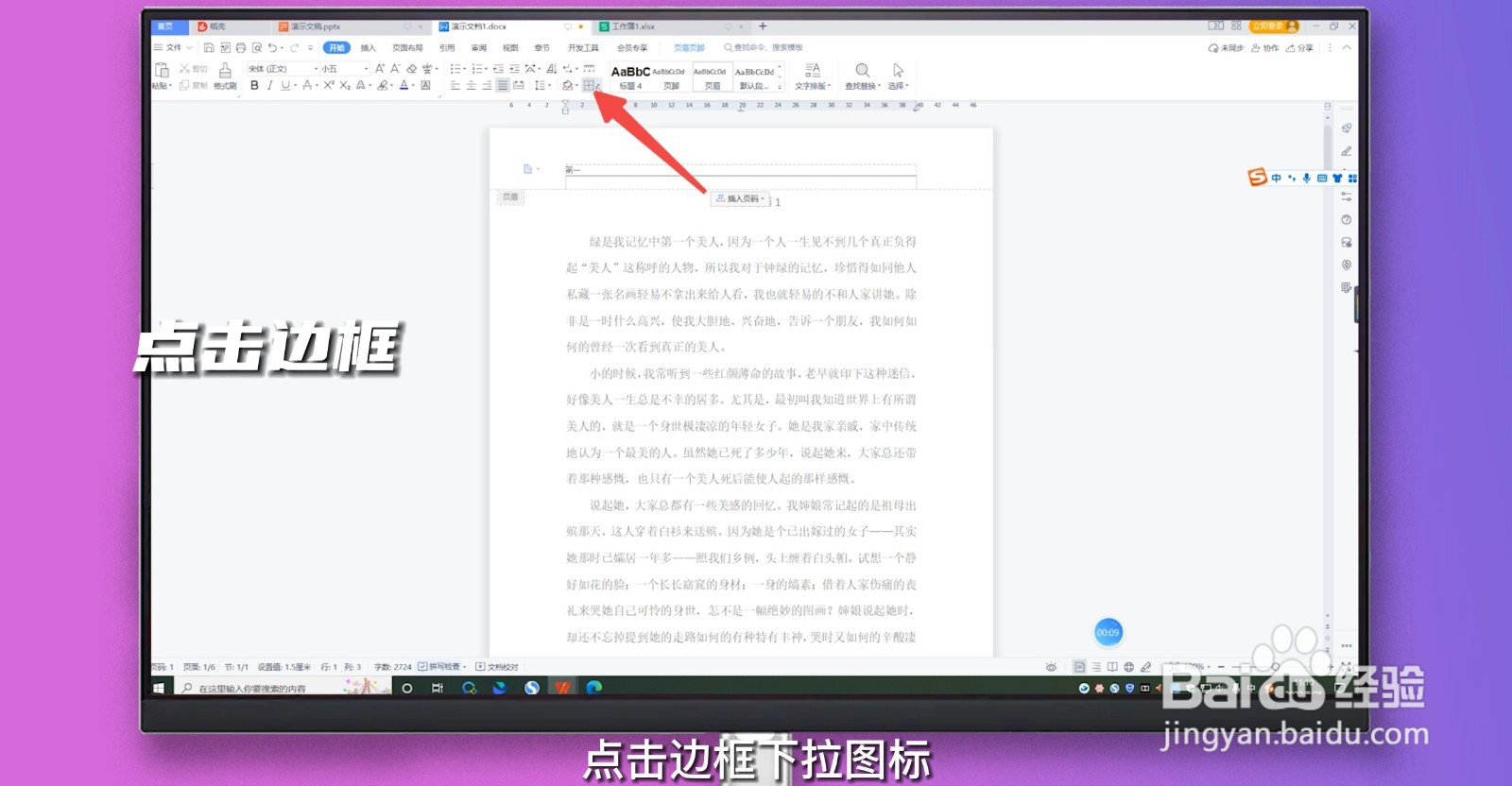
Task: Open the 插入页码 dropdown in header
Action: click(741, 198)
